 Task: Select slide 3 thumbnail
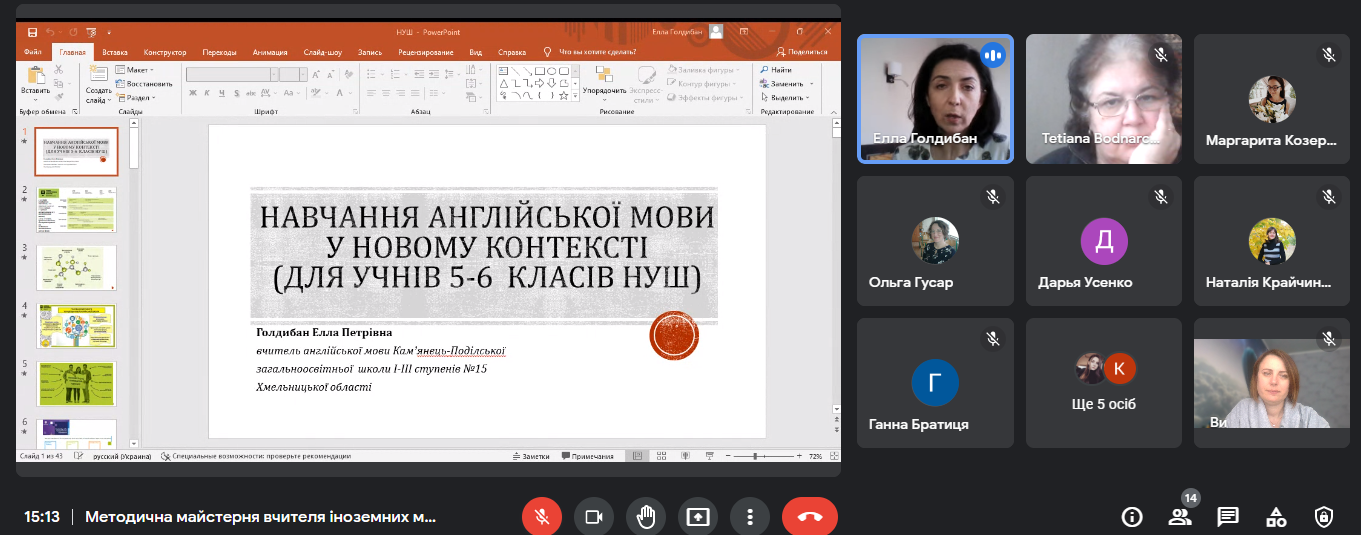pyautogui.click(x=77, y=267)
